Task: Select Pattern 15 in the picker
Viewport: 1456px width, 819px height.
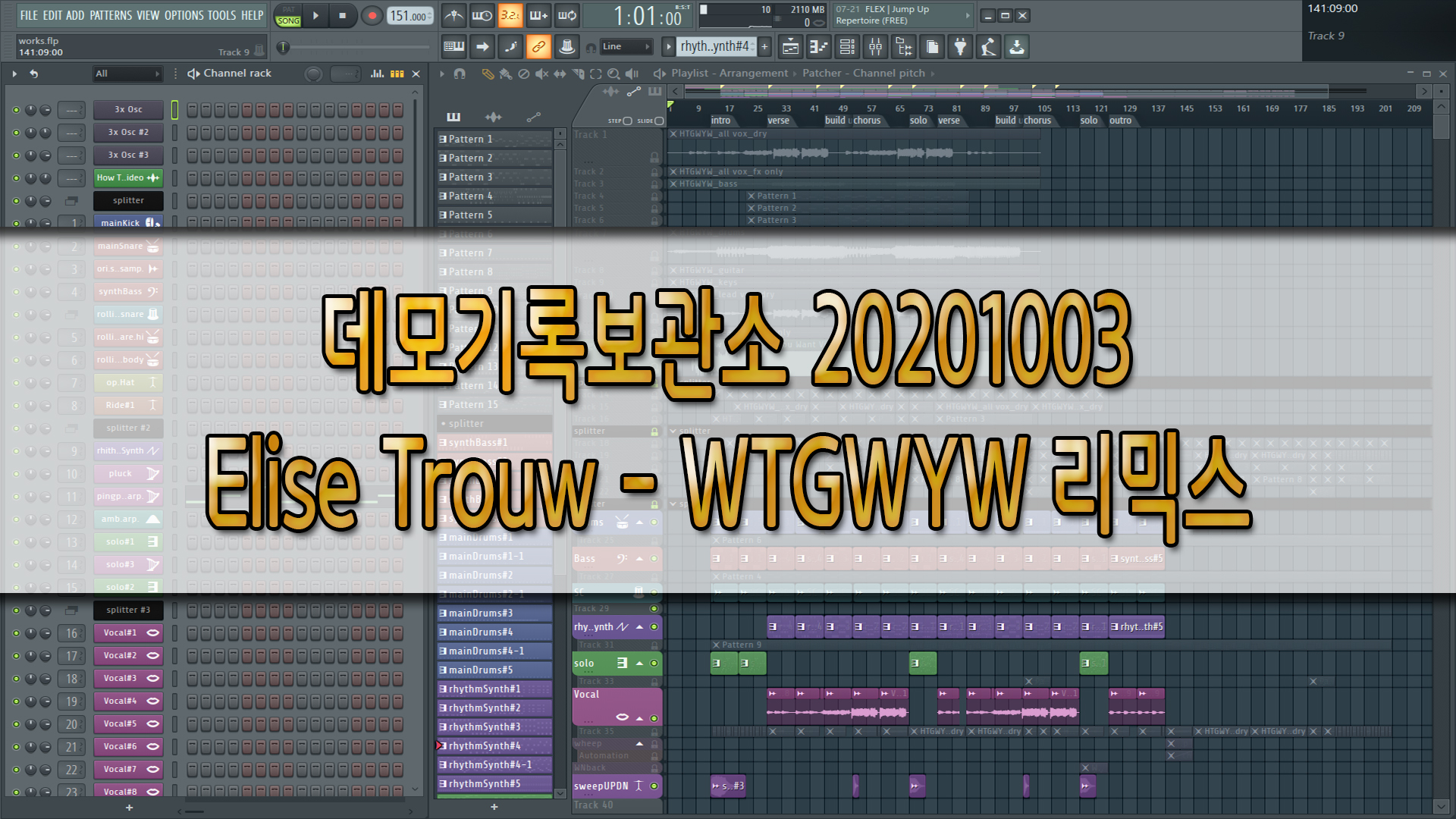Action: pyautogui.click(x=473, y=405)
